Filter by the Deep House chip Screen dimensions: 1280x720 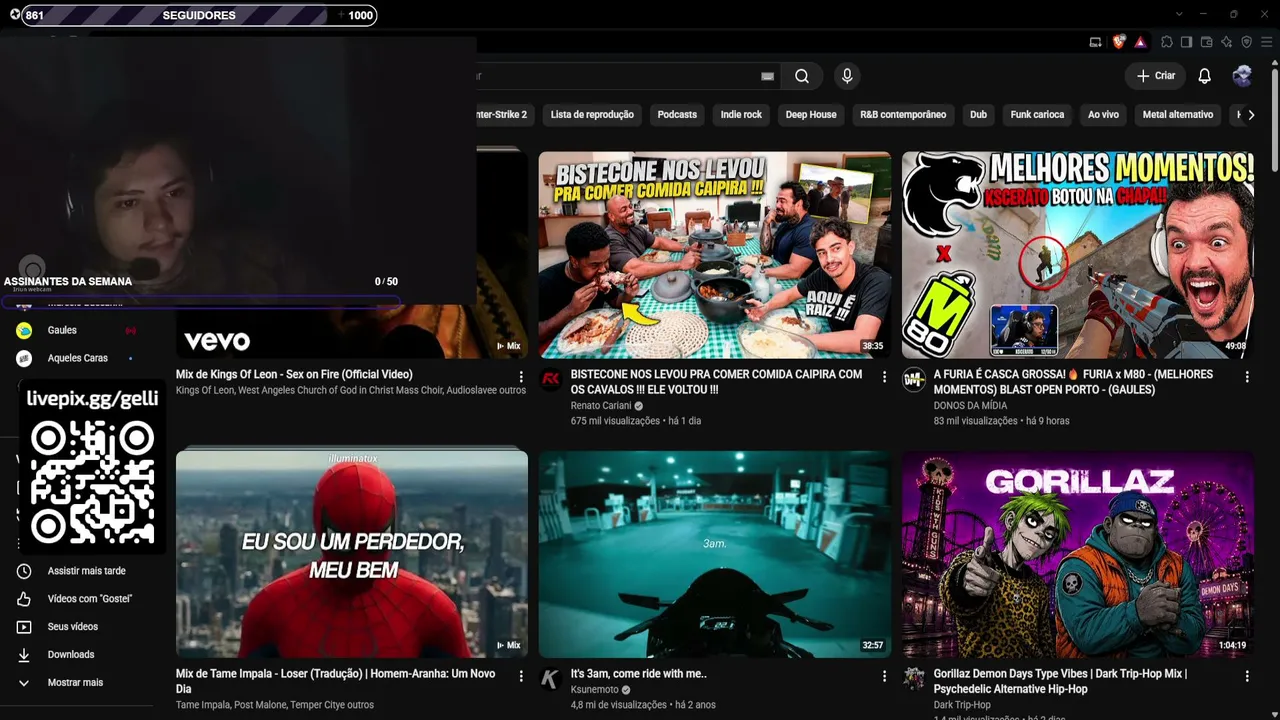tap(811, 115)
